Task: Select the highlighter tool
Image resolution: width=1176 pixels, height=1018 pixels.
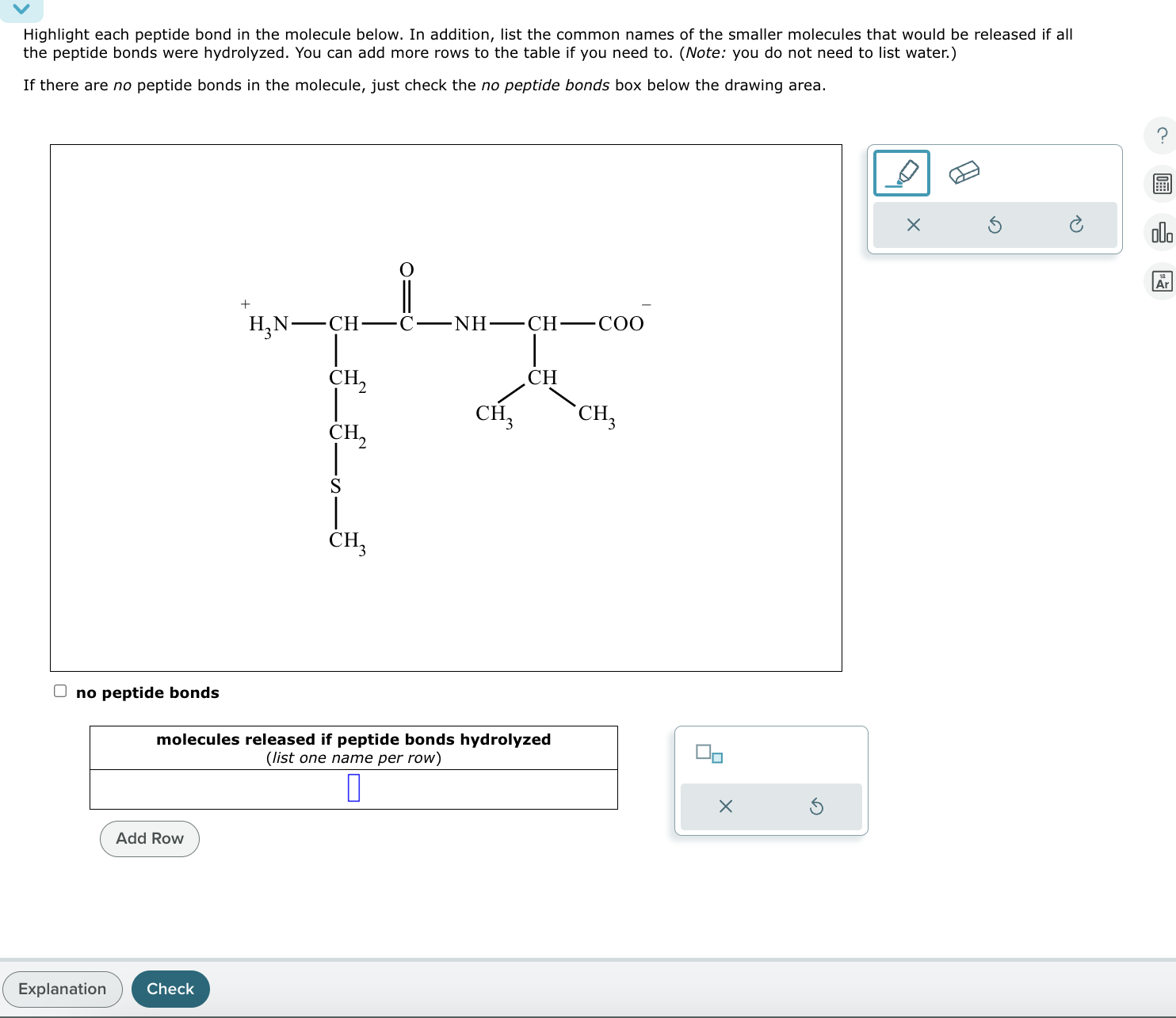Action: [903, 173]
